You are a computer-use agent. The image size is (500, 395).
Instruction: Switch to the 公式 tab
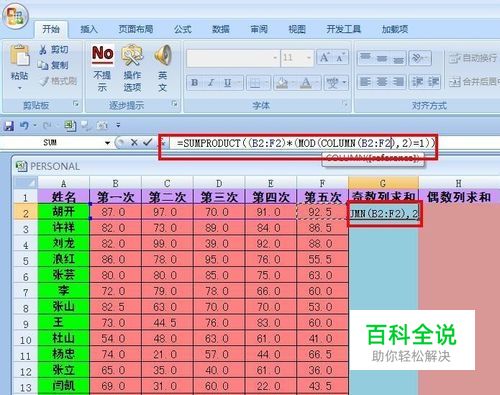[183, 29]
